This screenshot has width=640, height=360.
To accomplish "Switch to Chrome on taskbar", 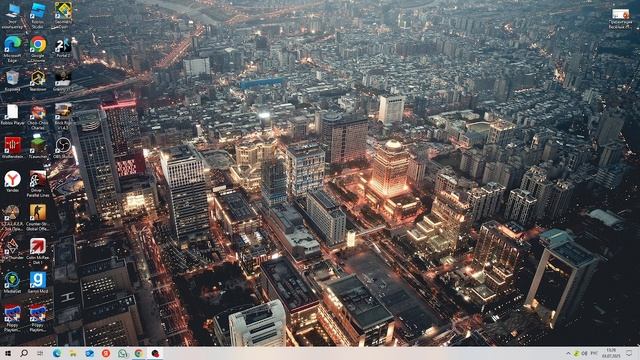I will click(x=139, y=353).
